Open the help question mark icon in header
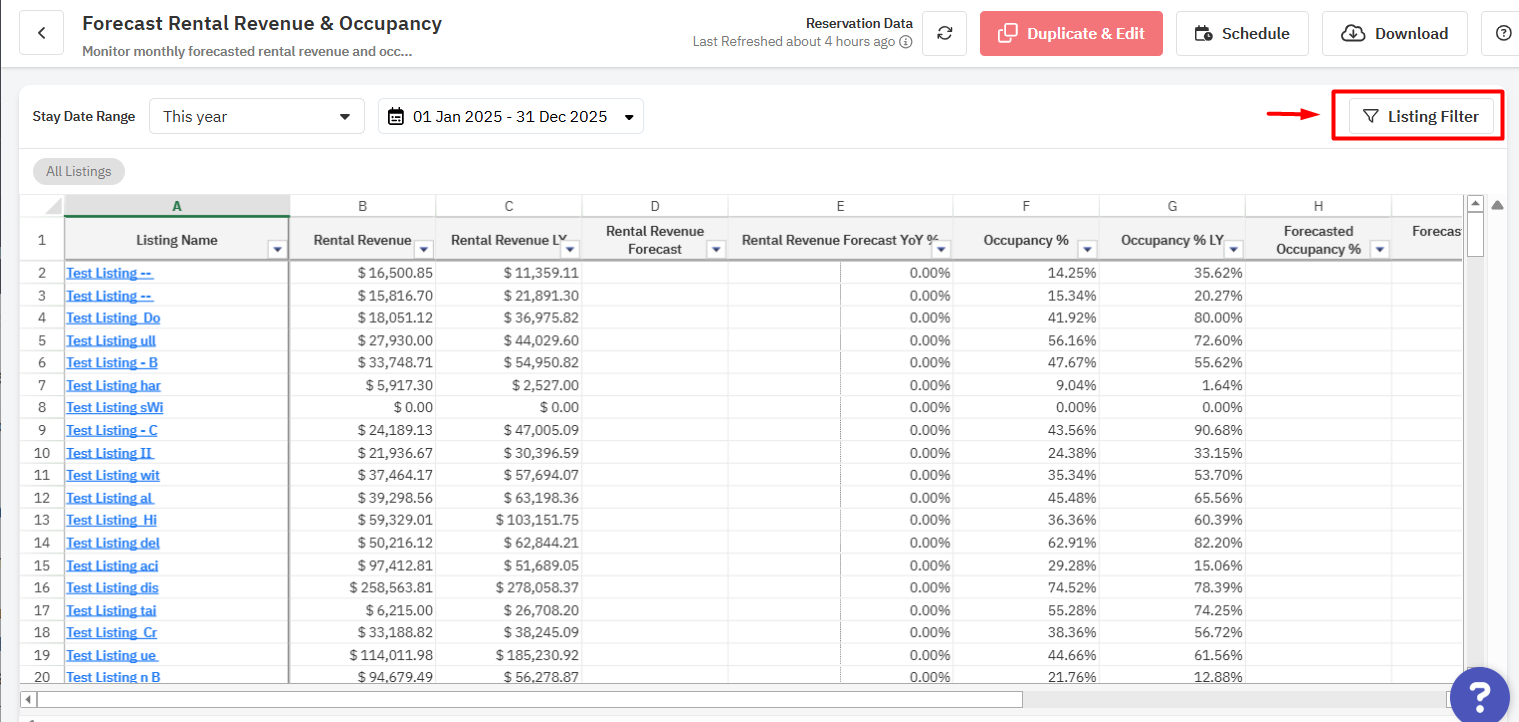This screenshot has height=722, width=1519. [x=1502, y=34]
